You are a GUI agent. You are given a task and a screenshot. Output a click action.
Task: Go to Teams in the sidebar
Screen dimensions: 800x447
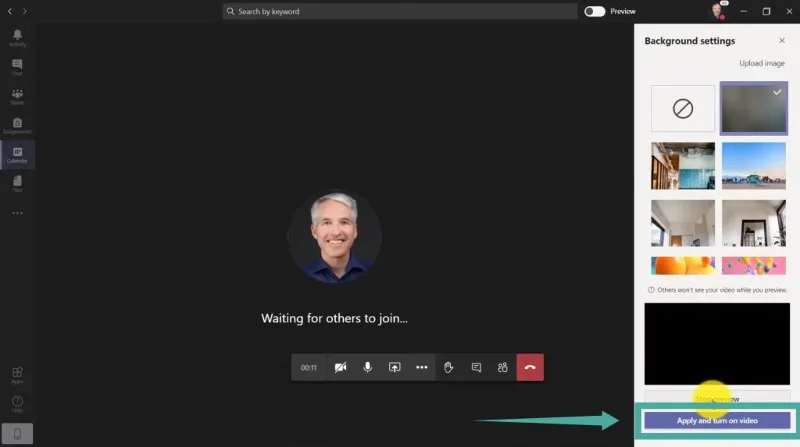pos(17,96)
